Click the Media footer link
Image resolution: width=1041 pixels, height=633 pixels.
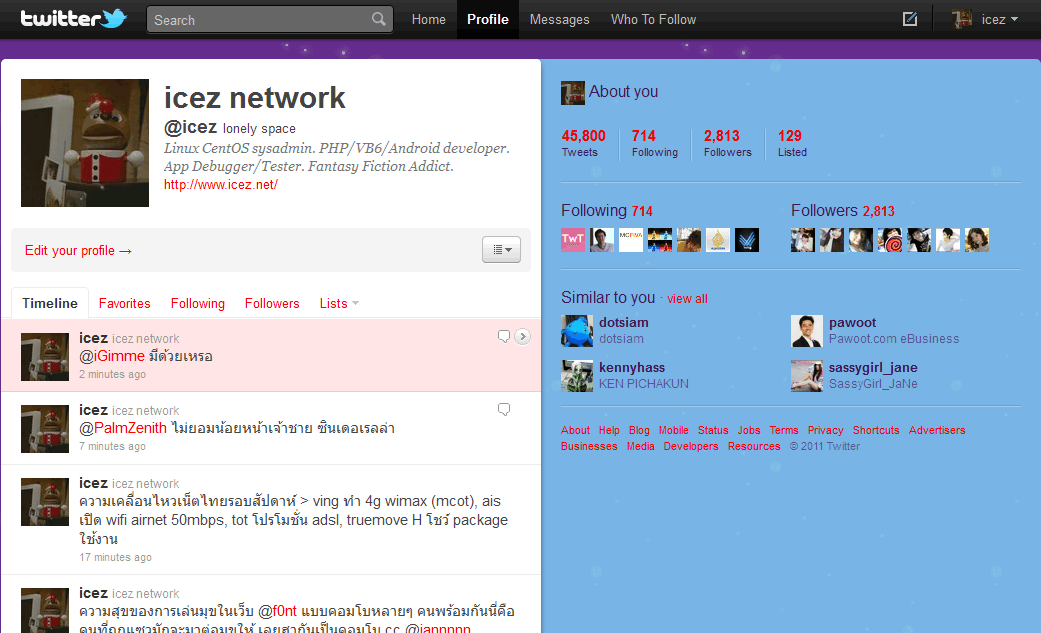pyautogui.click(x=640, y=446)
